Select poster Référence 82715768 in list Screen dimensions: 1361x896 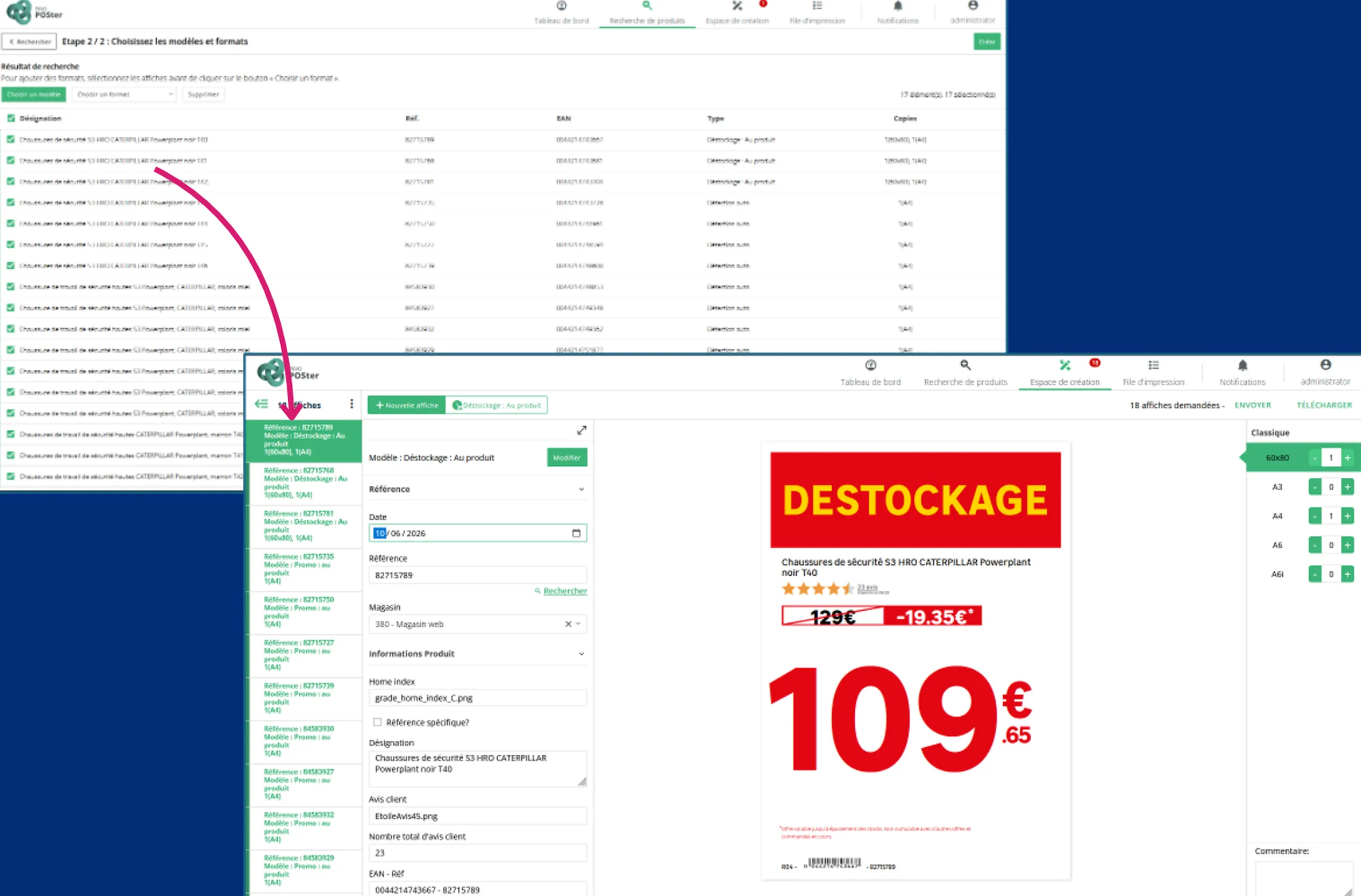tap(304, 483)
